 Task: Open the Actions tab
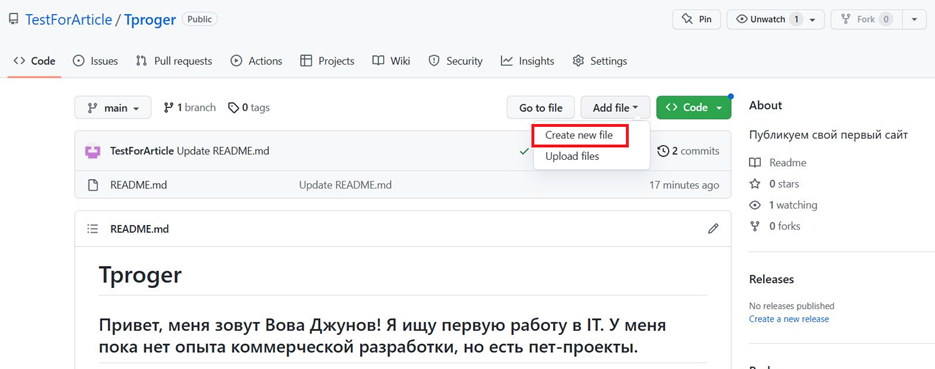(256, 61)
